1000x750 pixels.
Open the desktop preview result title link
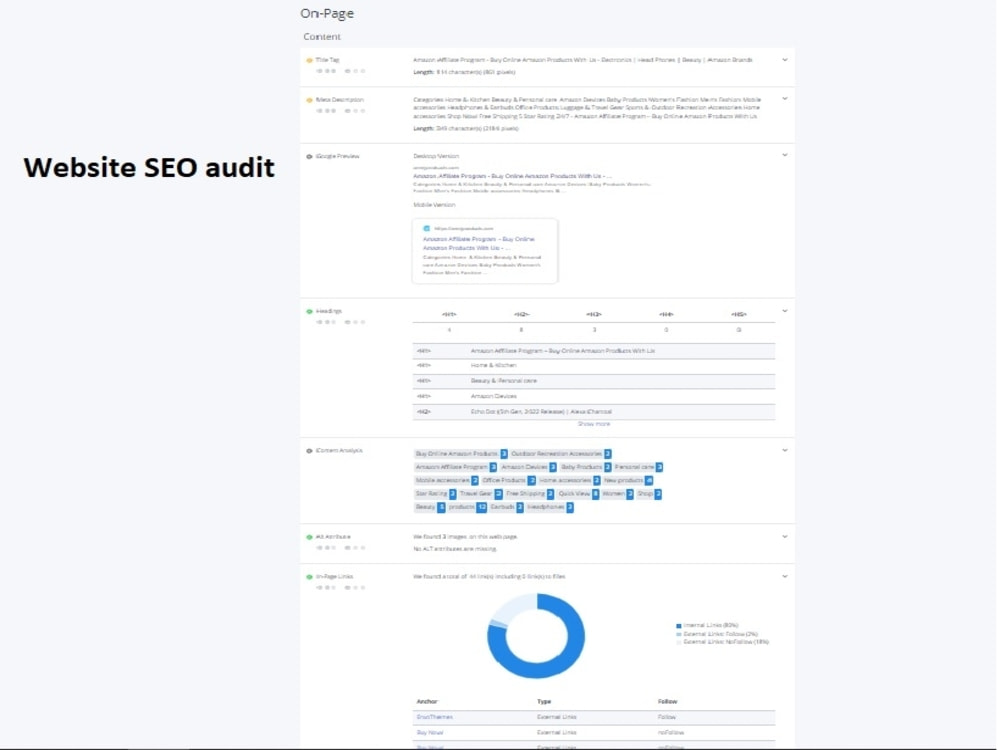(x=513, y=176)
